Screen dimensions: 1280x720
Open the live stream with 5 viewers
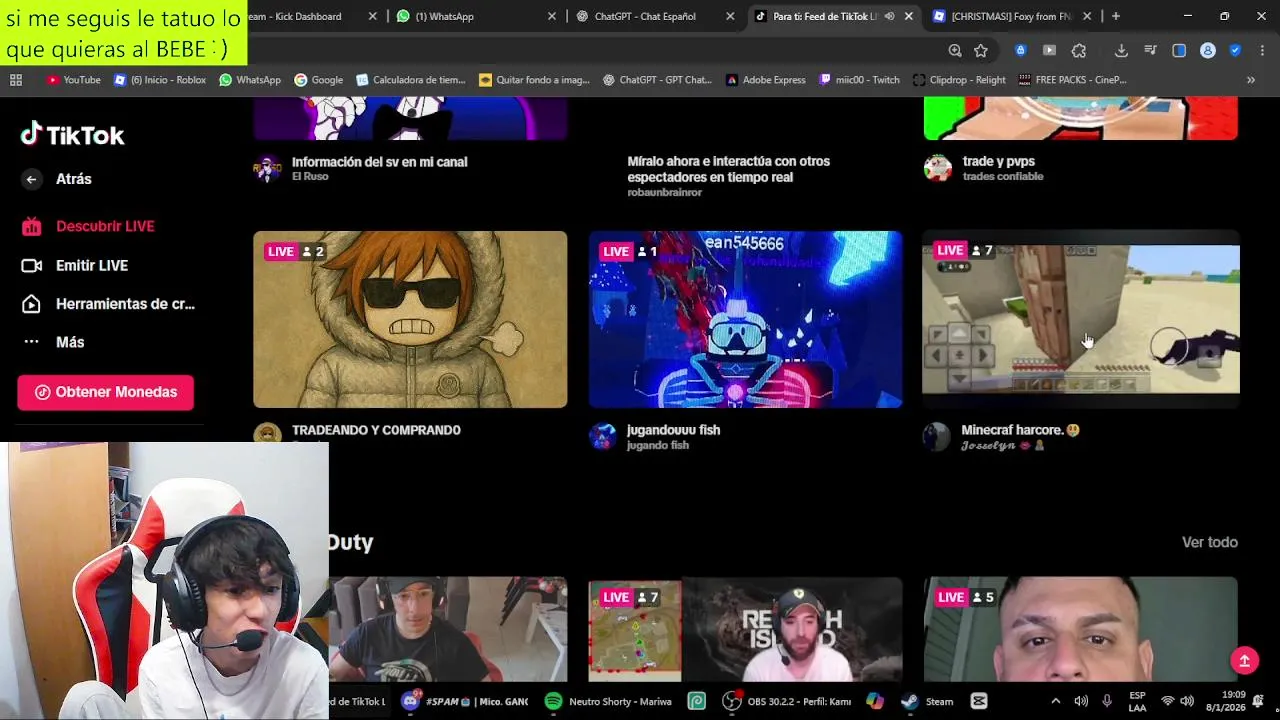(1081, 629)
